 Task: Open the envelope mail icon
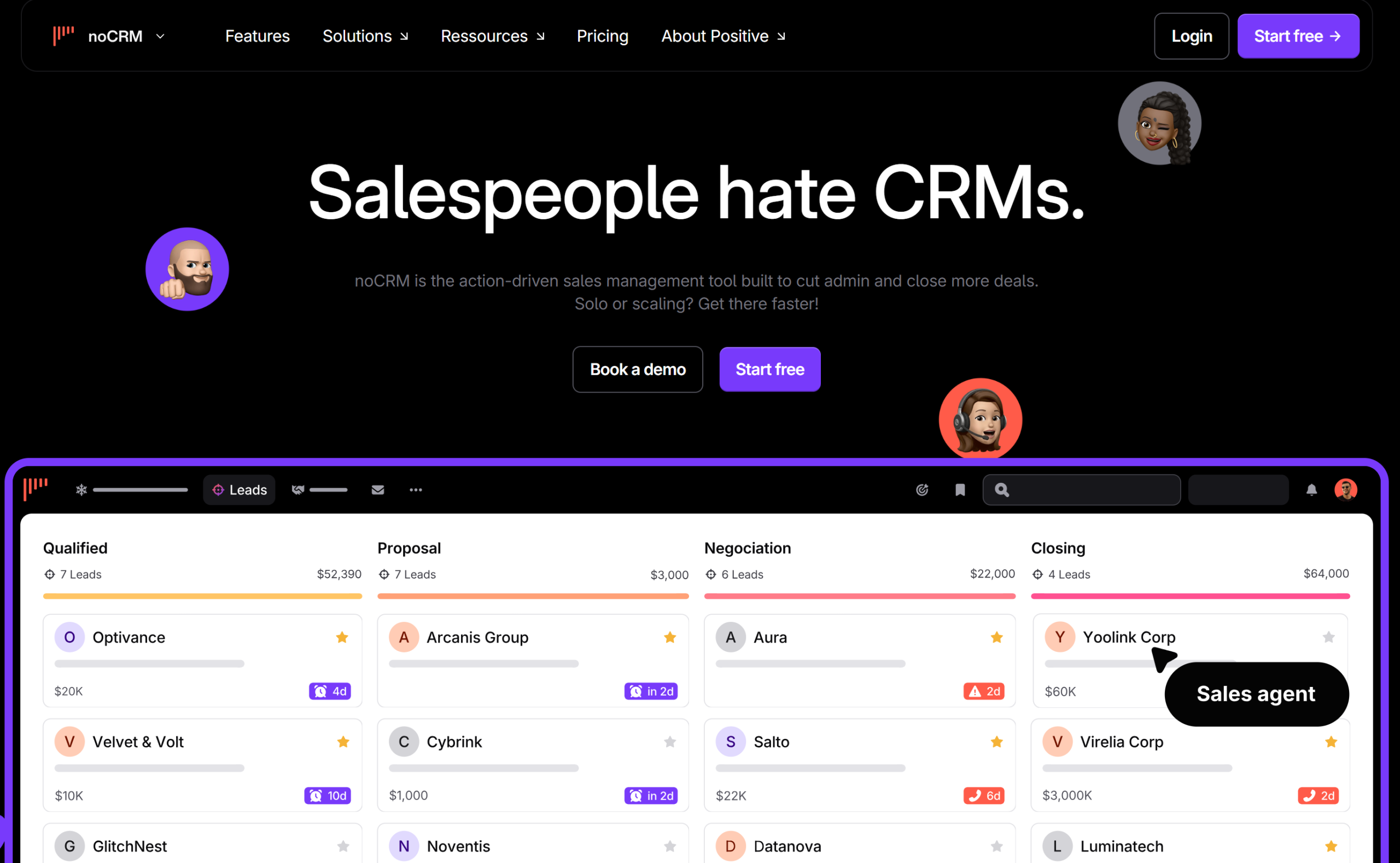tap(377, 489)
